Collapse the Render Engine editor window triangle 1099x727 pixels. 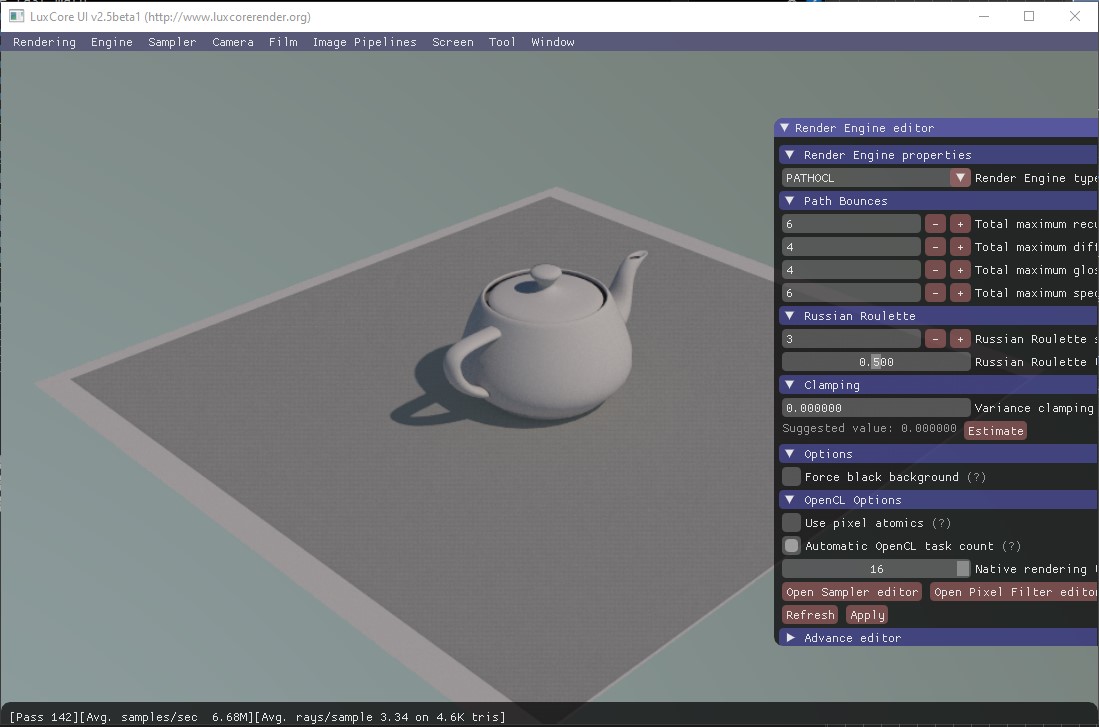pos(785,128)
